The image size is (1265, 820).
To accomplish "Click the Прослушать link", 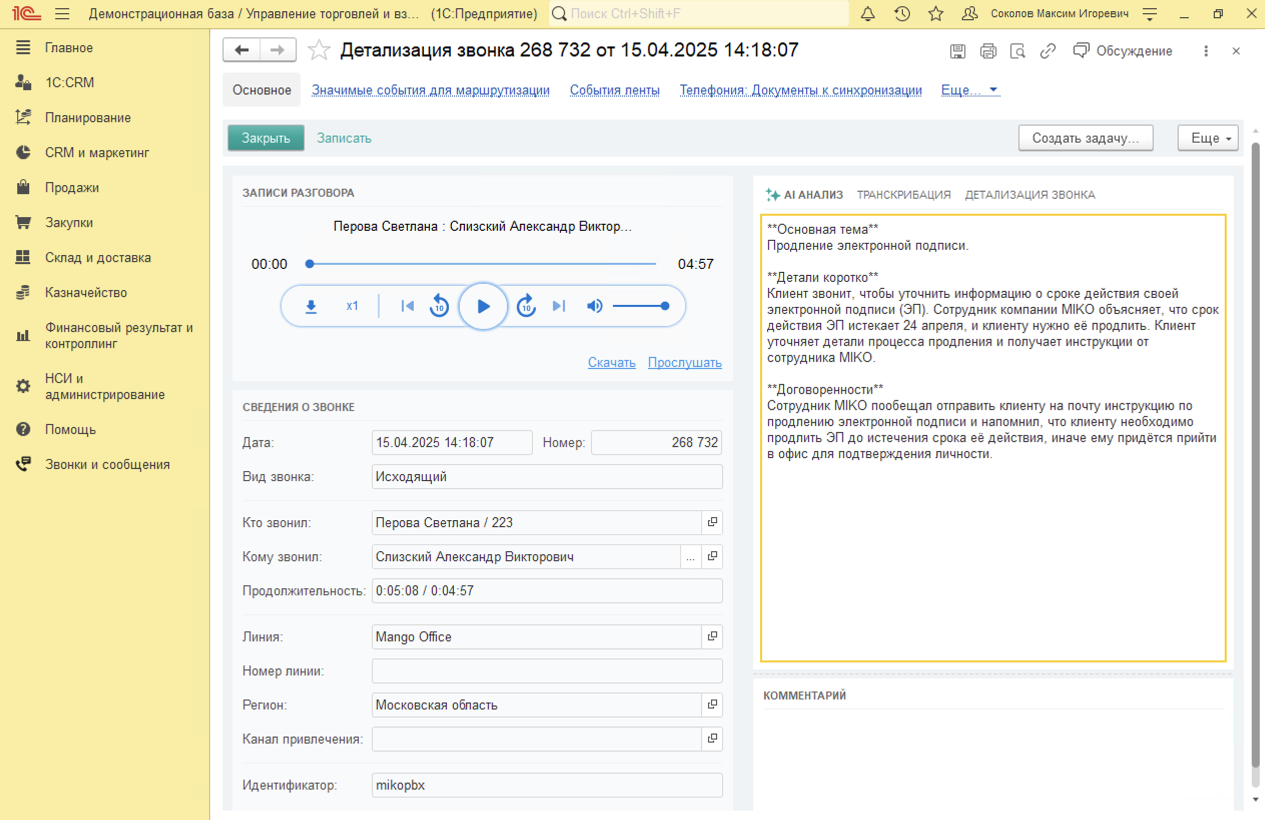I will (x=684, y=363).
